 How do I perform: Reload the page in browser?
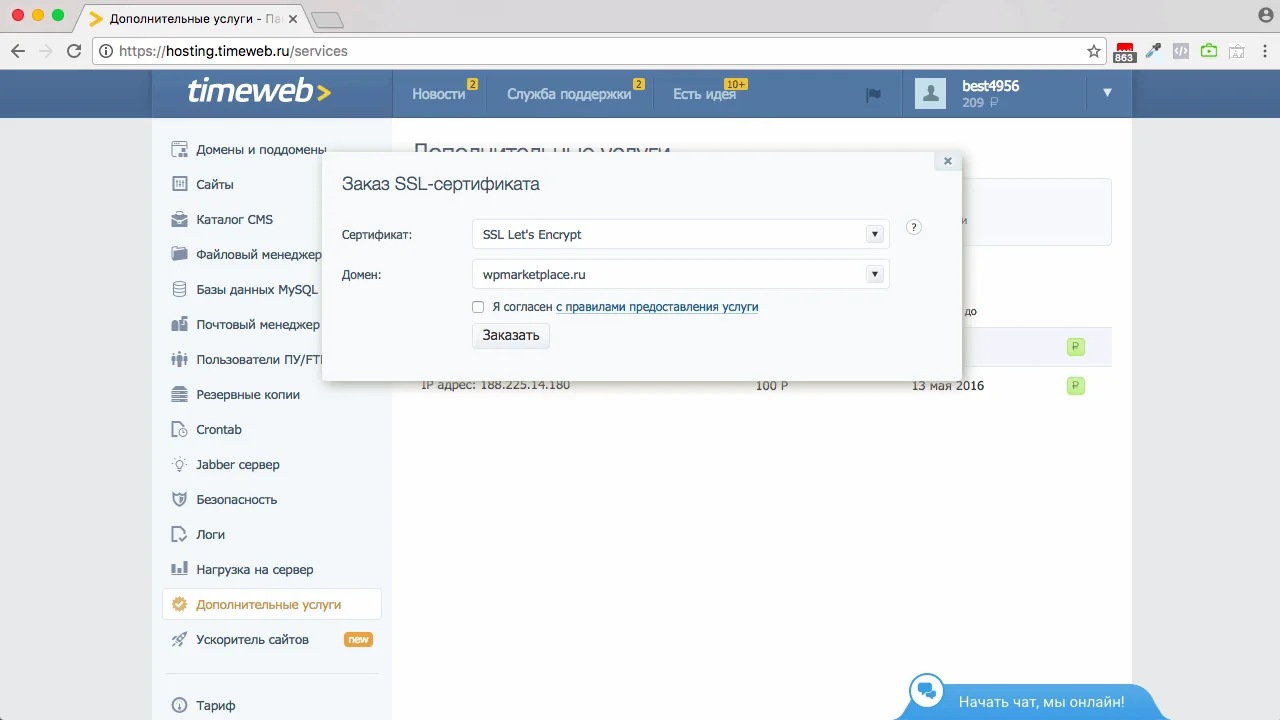74,51
